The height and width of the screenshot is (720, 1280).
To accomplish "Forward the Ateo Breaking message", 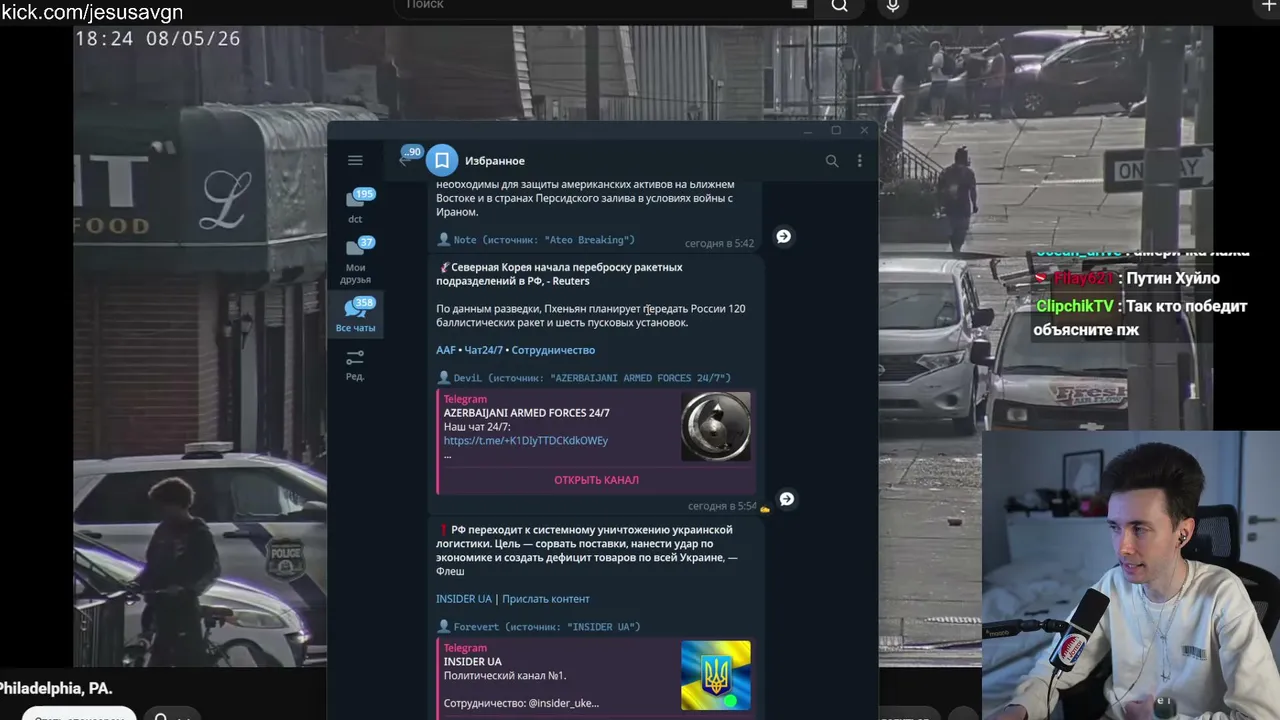I will point(784,237).
